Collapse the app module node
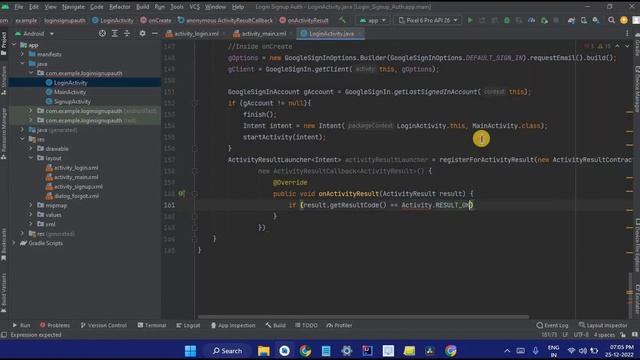This screenshot has width=640, height=360. (15, 45)
